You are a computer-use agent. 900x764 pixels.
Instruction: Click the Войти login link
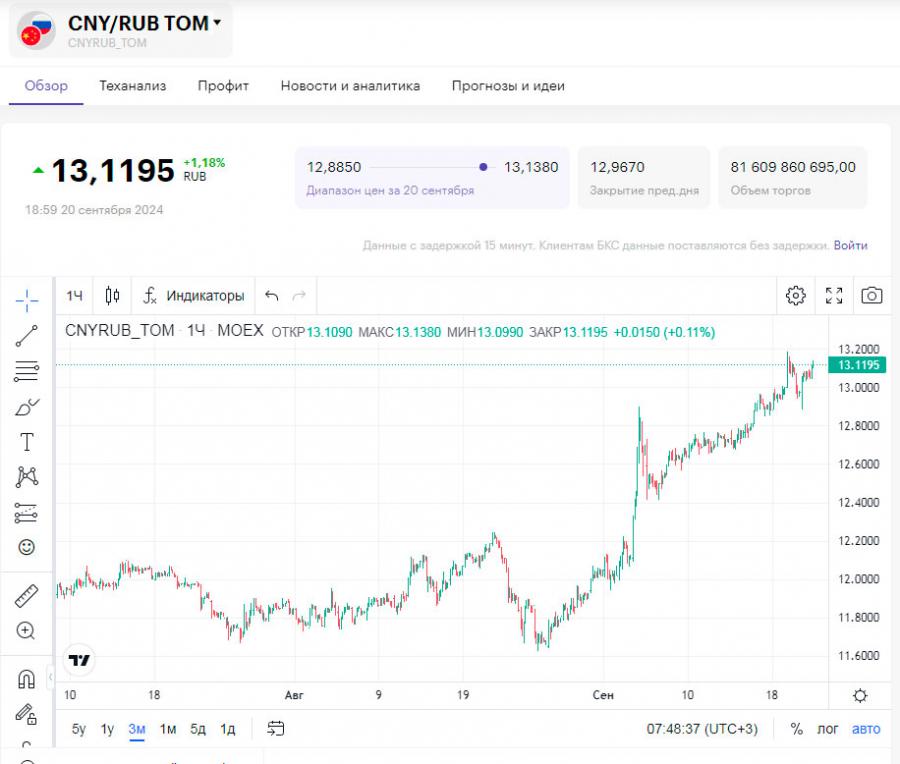coord(850,245)
